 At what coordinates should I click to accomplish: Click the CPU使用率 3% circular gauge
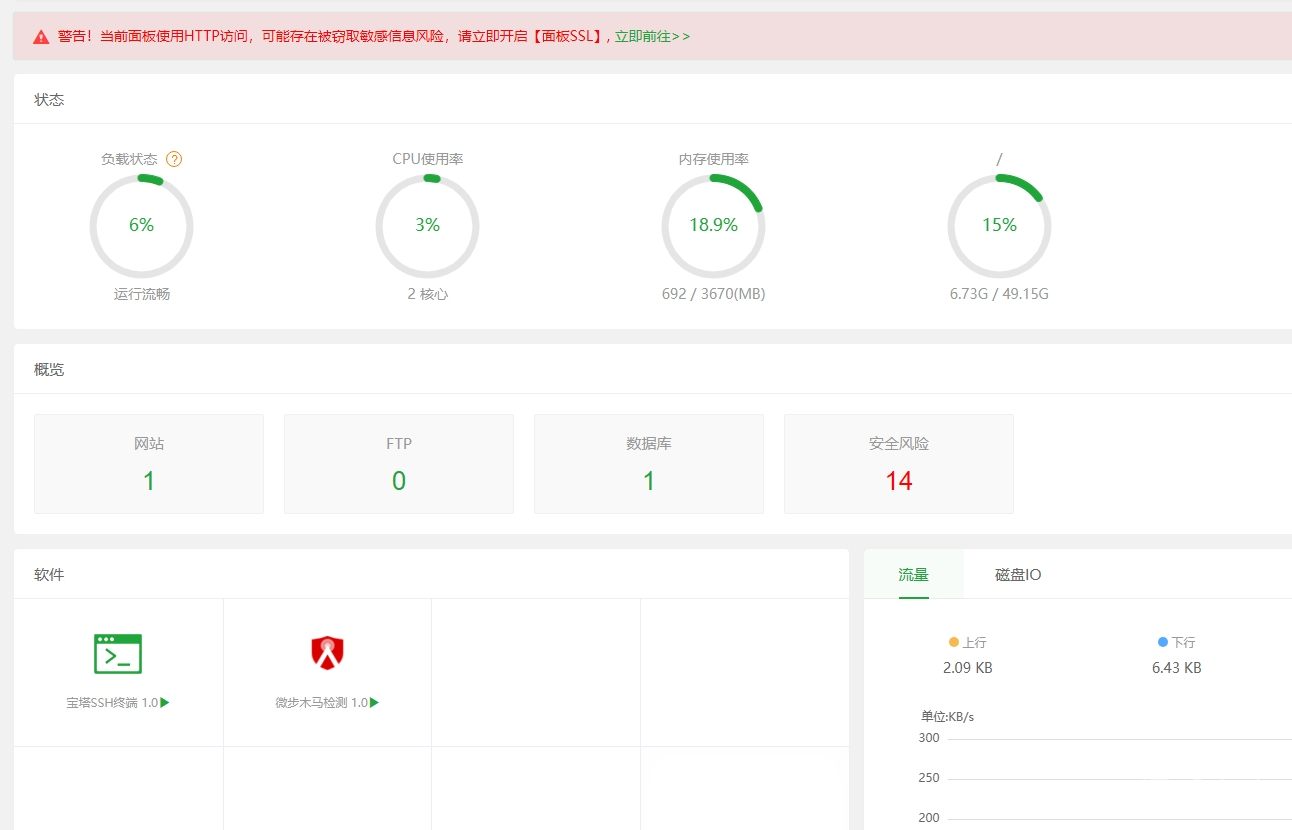pos(427,226)
